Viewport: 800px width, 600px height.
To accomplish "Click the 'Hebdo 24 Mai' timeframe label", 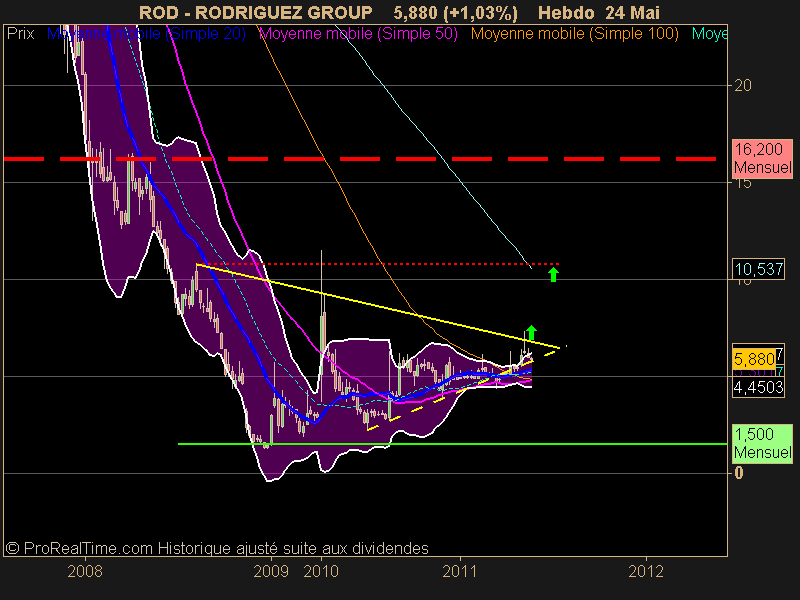I will 598,13.
